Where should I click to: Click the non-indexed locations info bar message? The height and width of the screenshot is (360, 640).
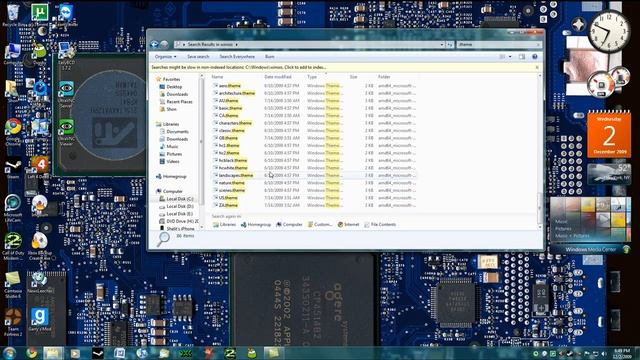239,67
